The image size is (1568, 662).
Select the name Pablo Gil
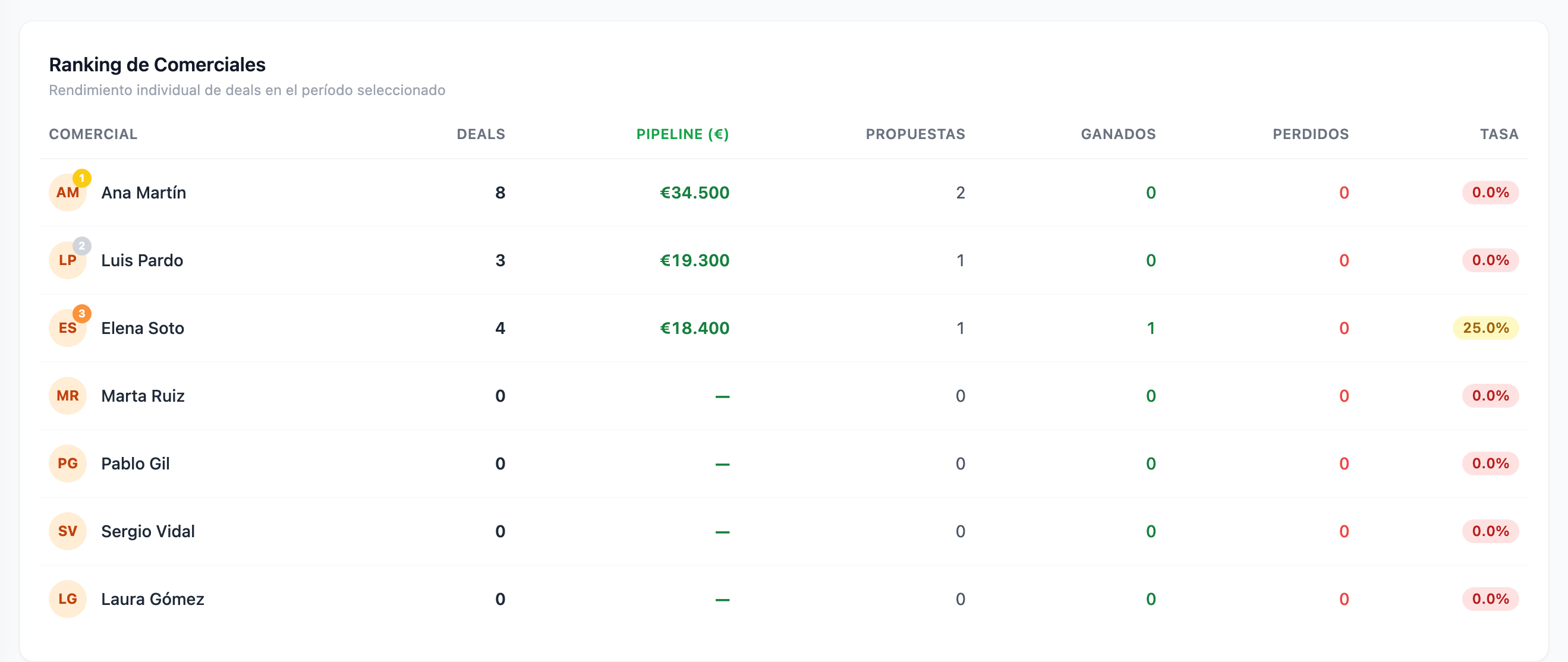coord(135,464)
